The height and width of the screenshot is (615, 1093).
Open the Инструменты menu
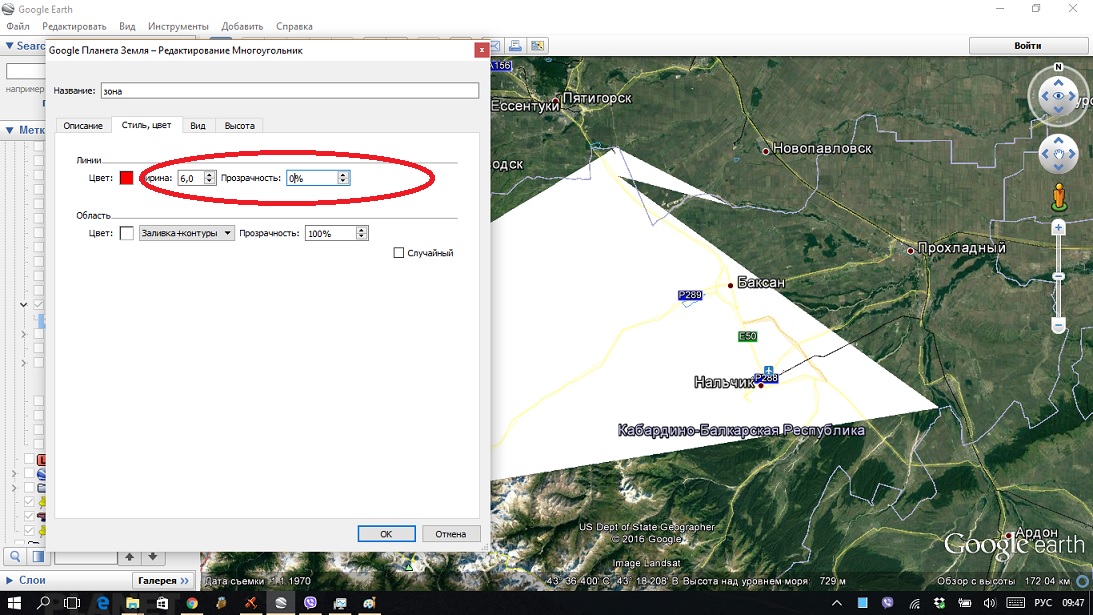(178, 26)
